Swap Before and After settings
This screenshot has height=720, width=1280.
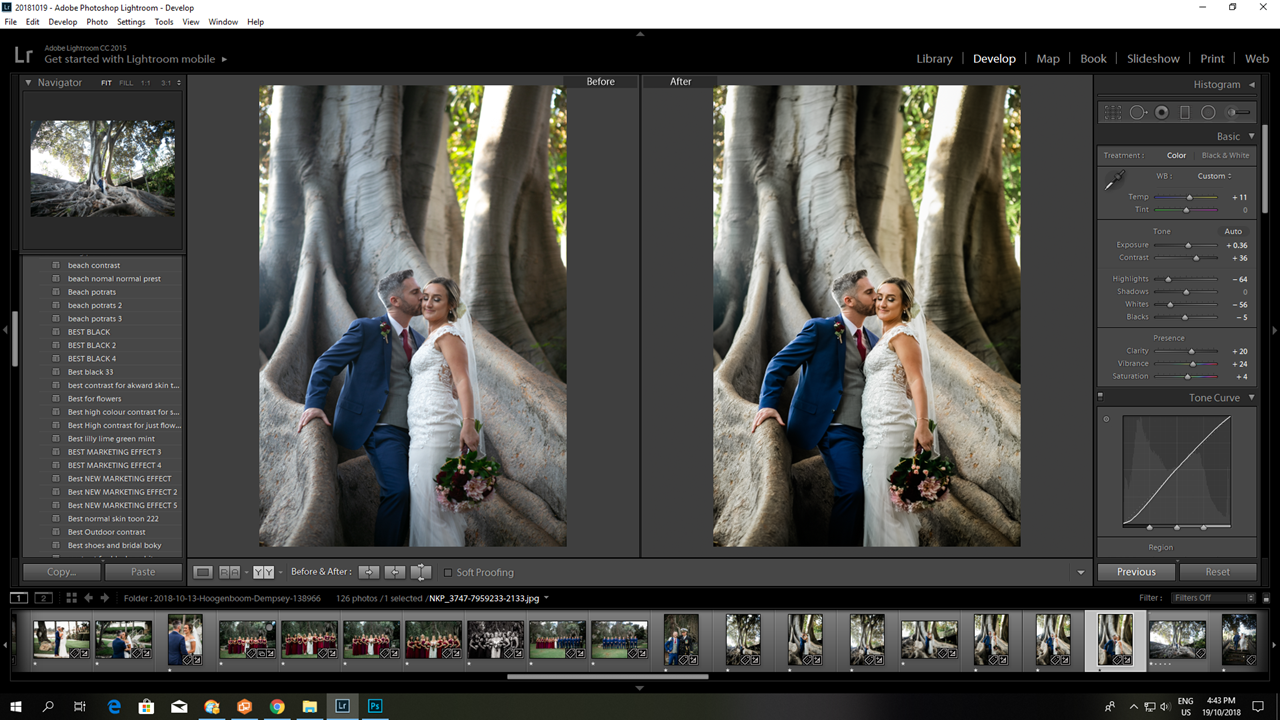coord(421,572)
